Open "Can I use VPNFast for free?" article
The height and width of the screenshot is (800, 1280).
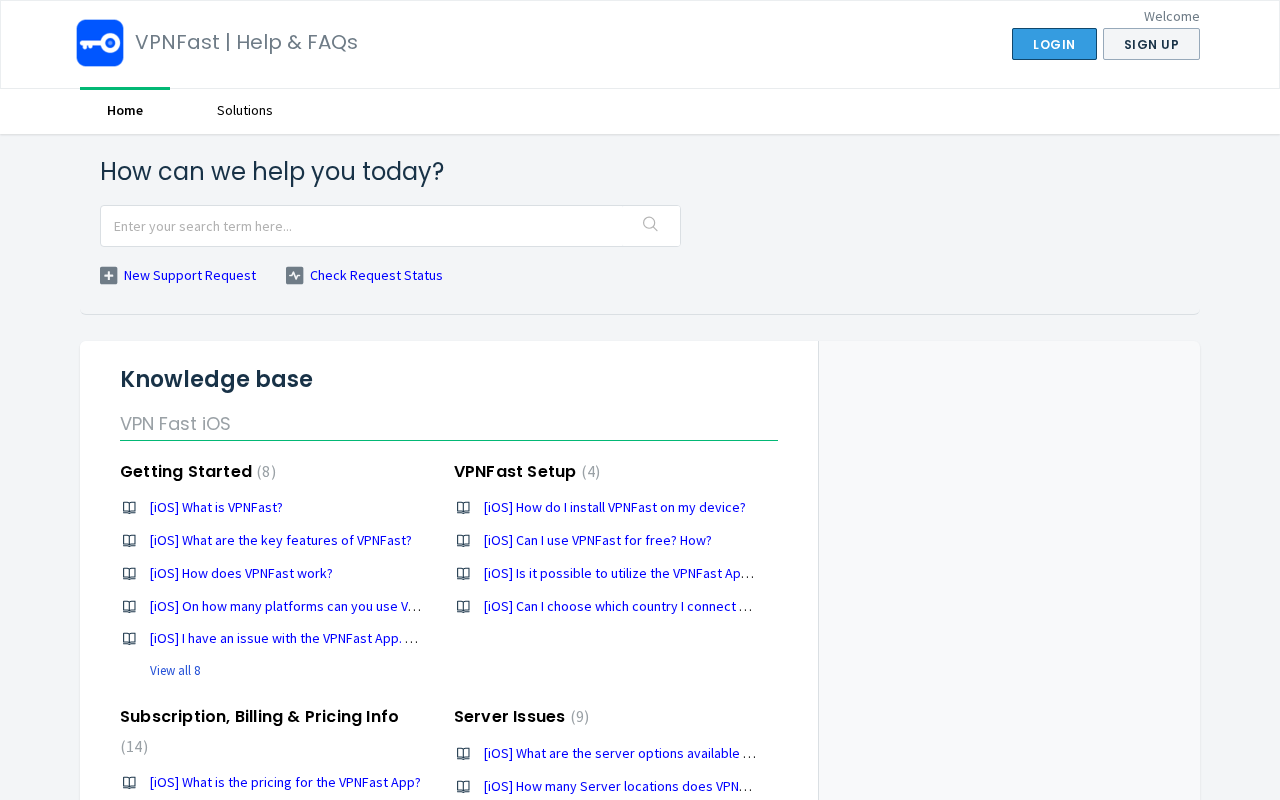(x=598, y=541)
